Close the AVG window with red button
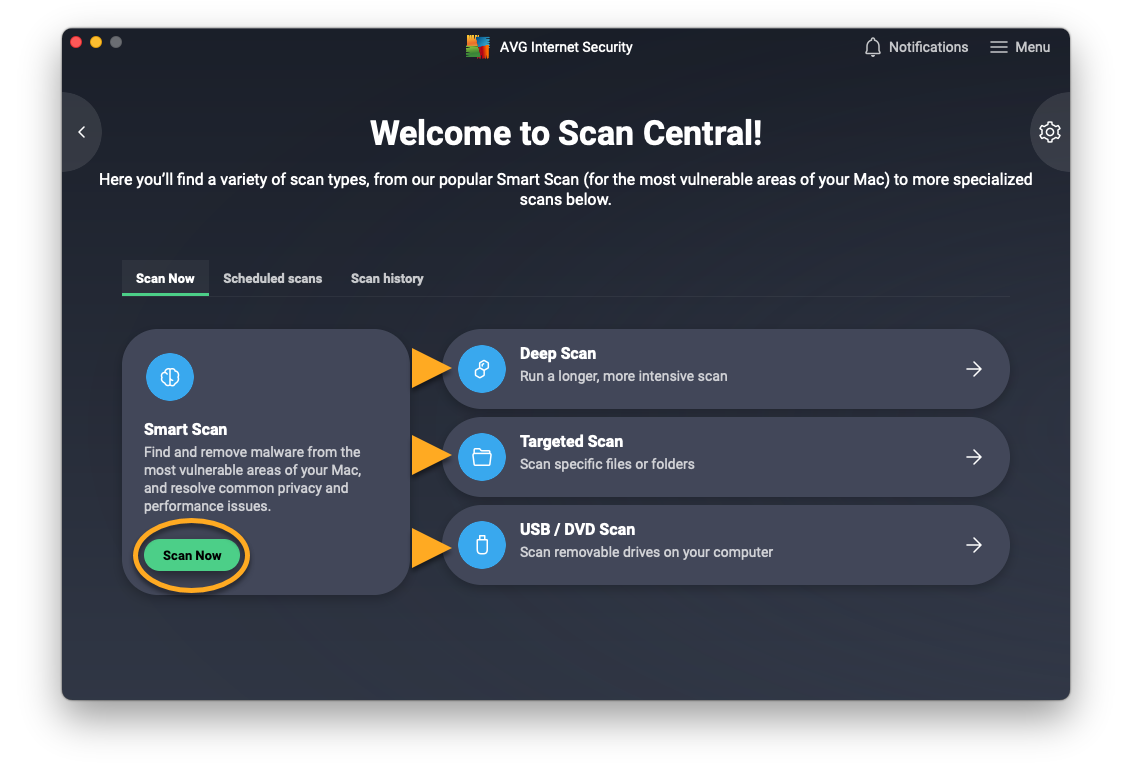 (76, 42)
